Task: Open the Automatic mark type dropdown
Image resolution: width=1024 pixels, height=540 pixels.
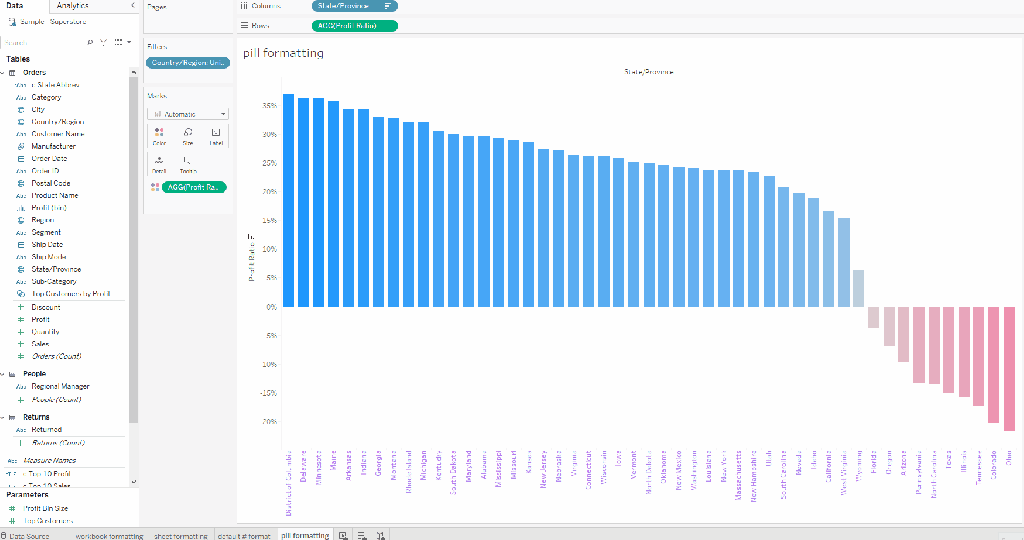Action: [188, 114]
